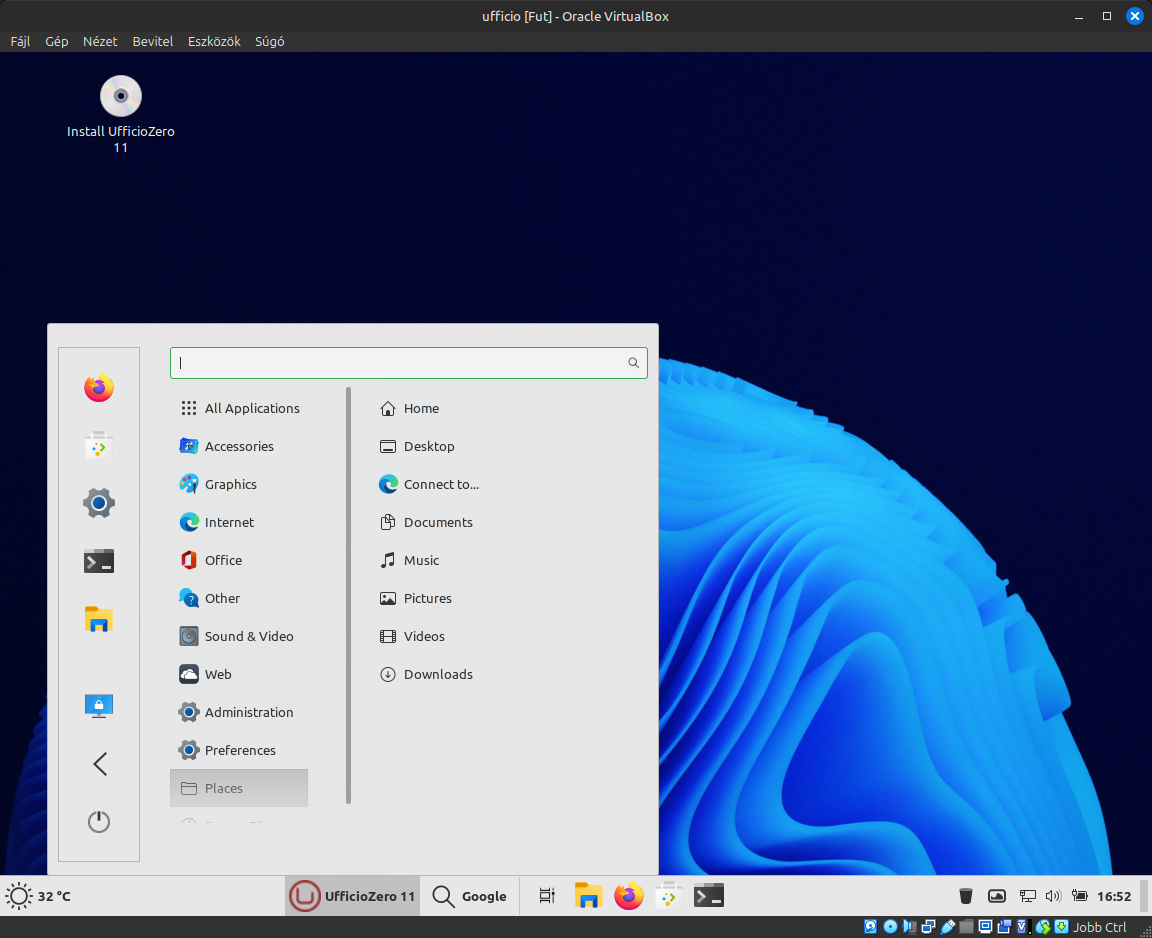Screen dimensions: 1152x938
Task: Open the file manager in menu favorites
Action: 98,619
